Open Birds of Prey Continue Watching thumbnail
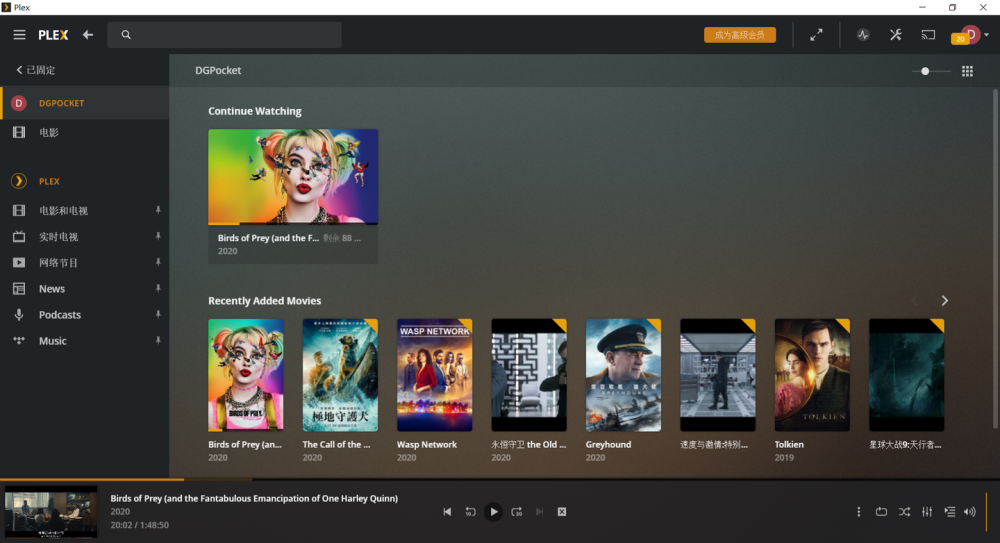 pyautogui.click(x=293, y=177)
